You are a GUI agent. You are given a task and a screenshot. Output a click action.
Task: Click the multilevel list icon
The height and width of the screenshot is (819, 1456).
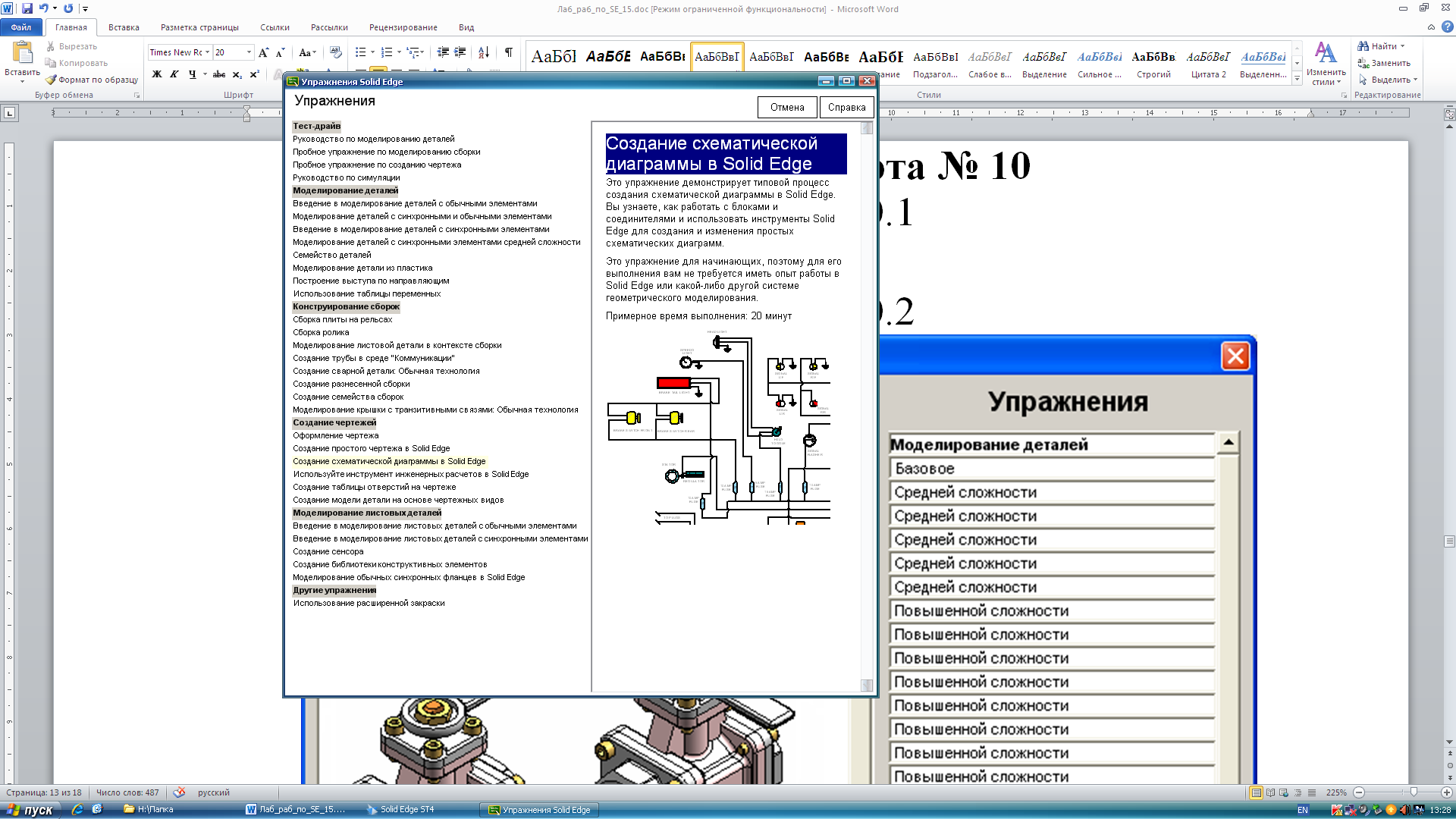(413, 52)
